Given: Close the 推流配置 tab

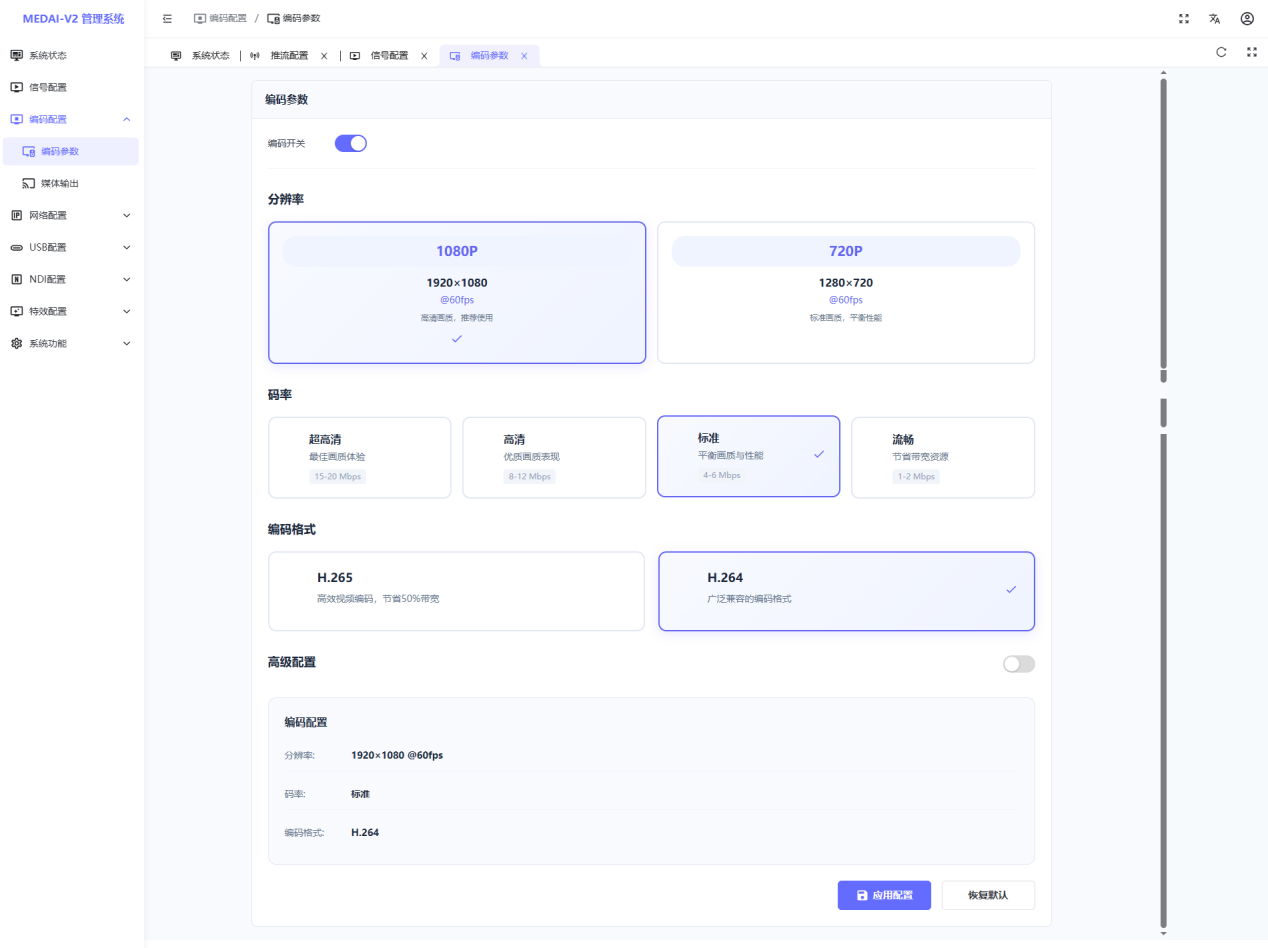Looking at the screenshot, I should 324,56.
